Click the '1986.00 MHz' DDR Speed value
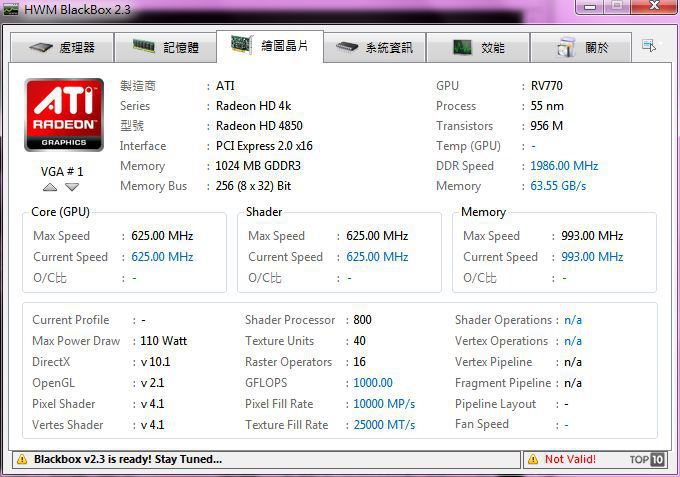The image size is (680, 477). [x=564, y=166]
